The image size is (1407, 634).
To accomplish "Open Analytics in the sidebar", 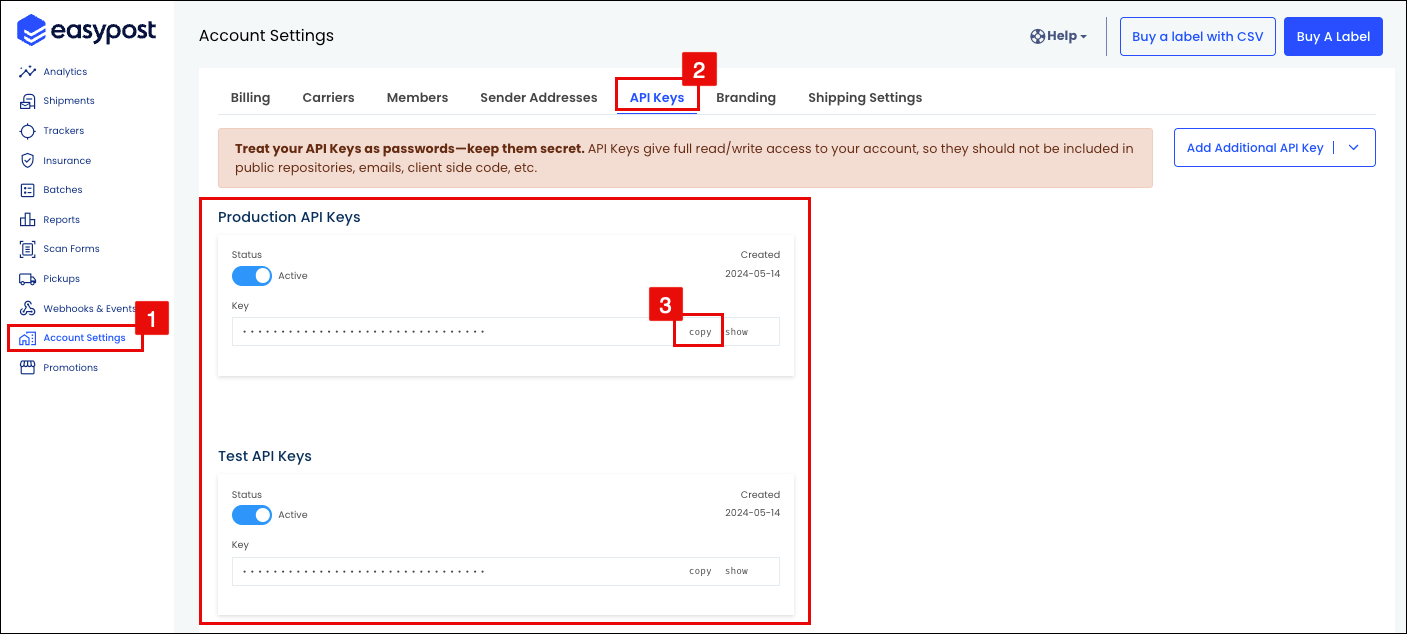I will (x=65, y=72).
